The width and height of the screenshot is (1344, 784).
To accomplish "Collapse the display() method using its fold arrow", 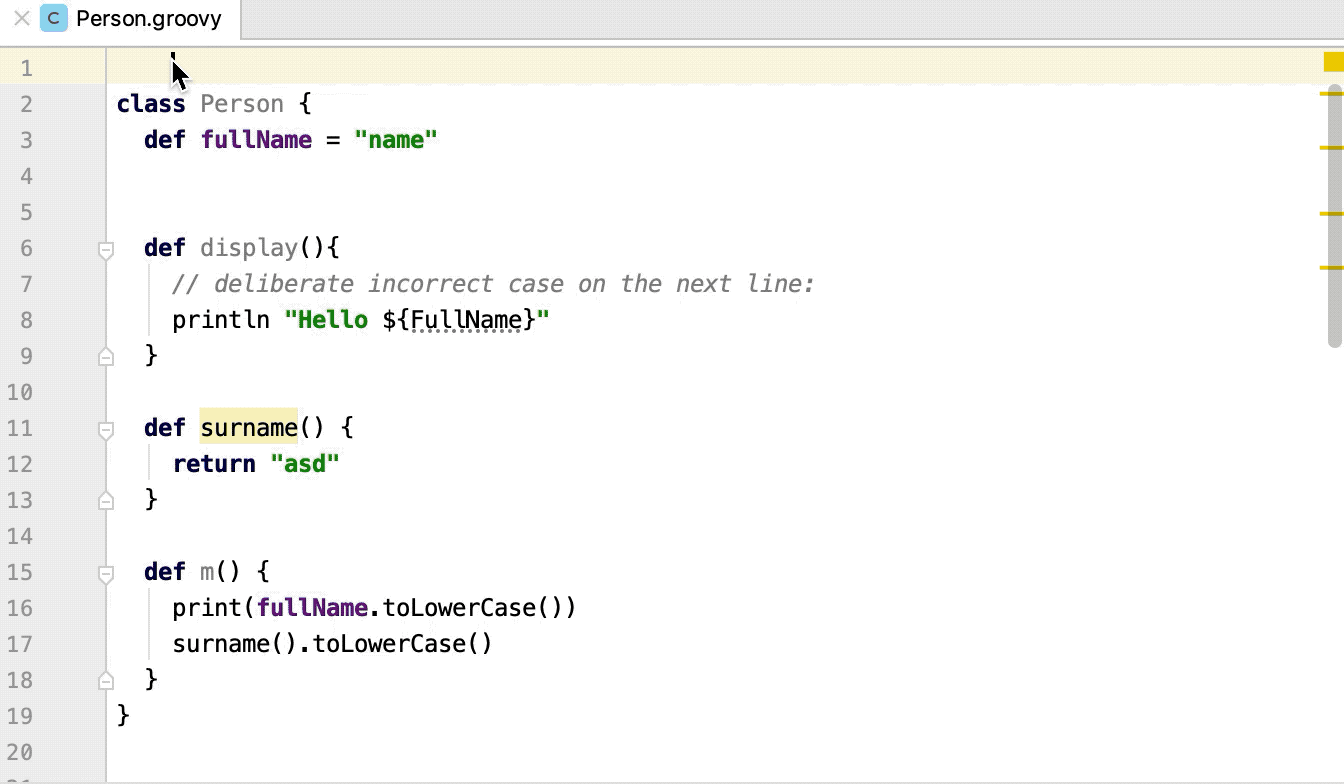I will tap(105, 248).
